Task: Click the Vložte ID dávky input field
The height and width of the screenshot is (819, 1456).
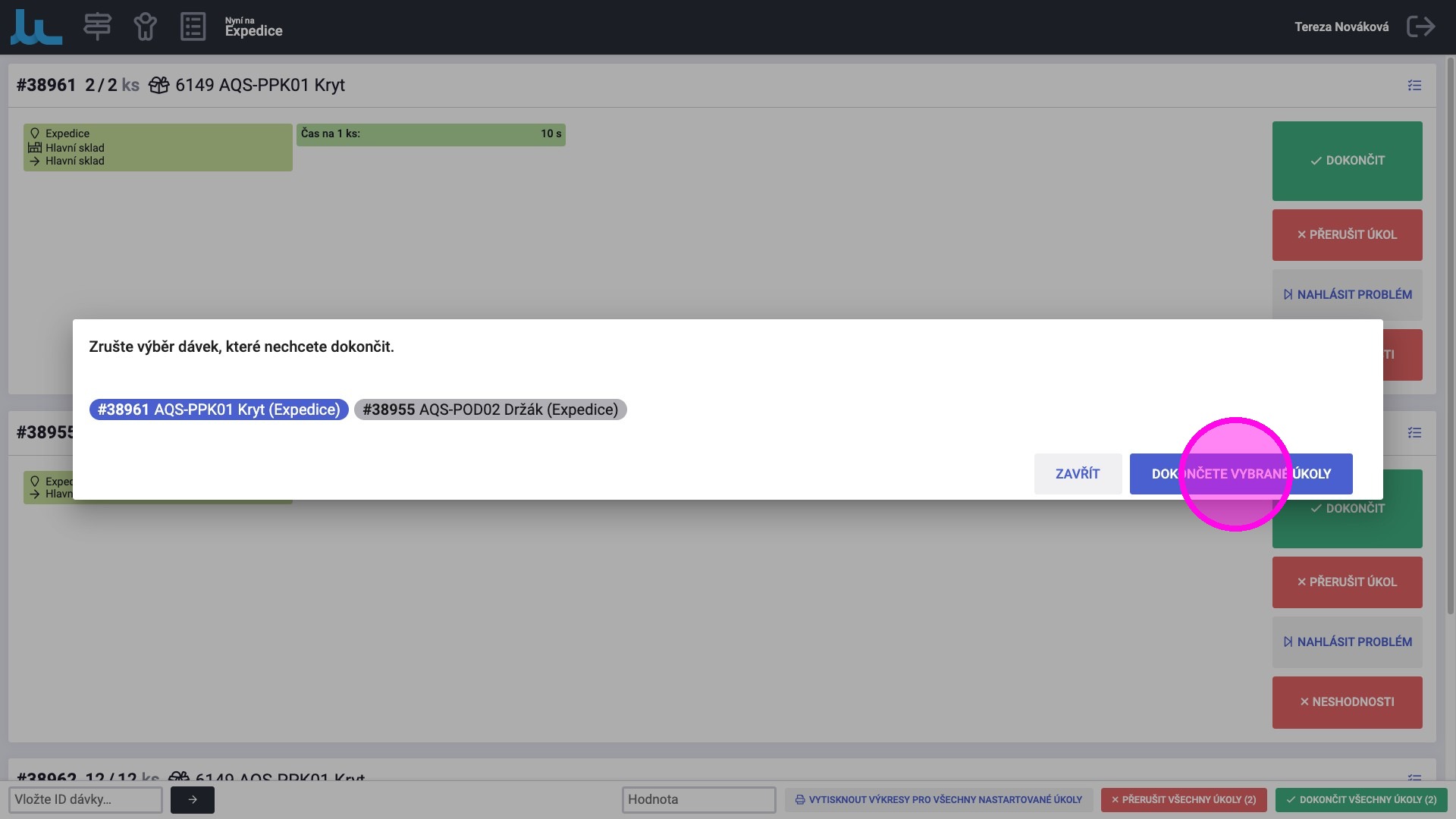Action: (x=85, y=799)
